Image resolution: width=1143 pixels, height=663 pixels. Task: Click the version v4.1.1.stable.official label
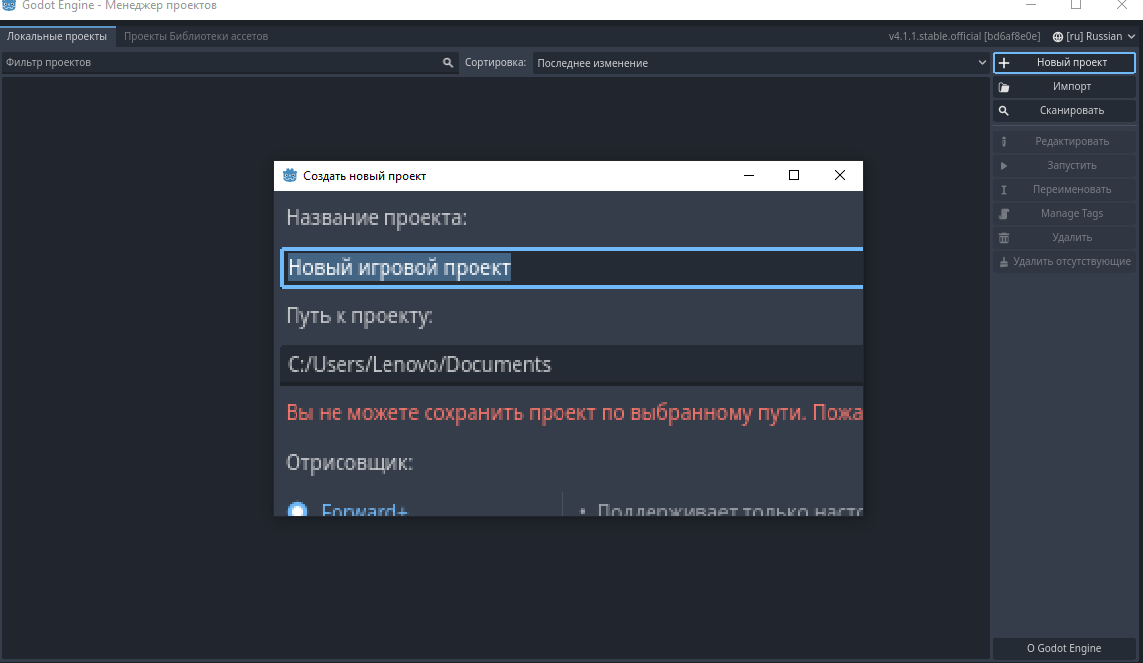pos(936,36)
